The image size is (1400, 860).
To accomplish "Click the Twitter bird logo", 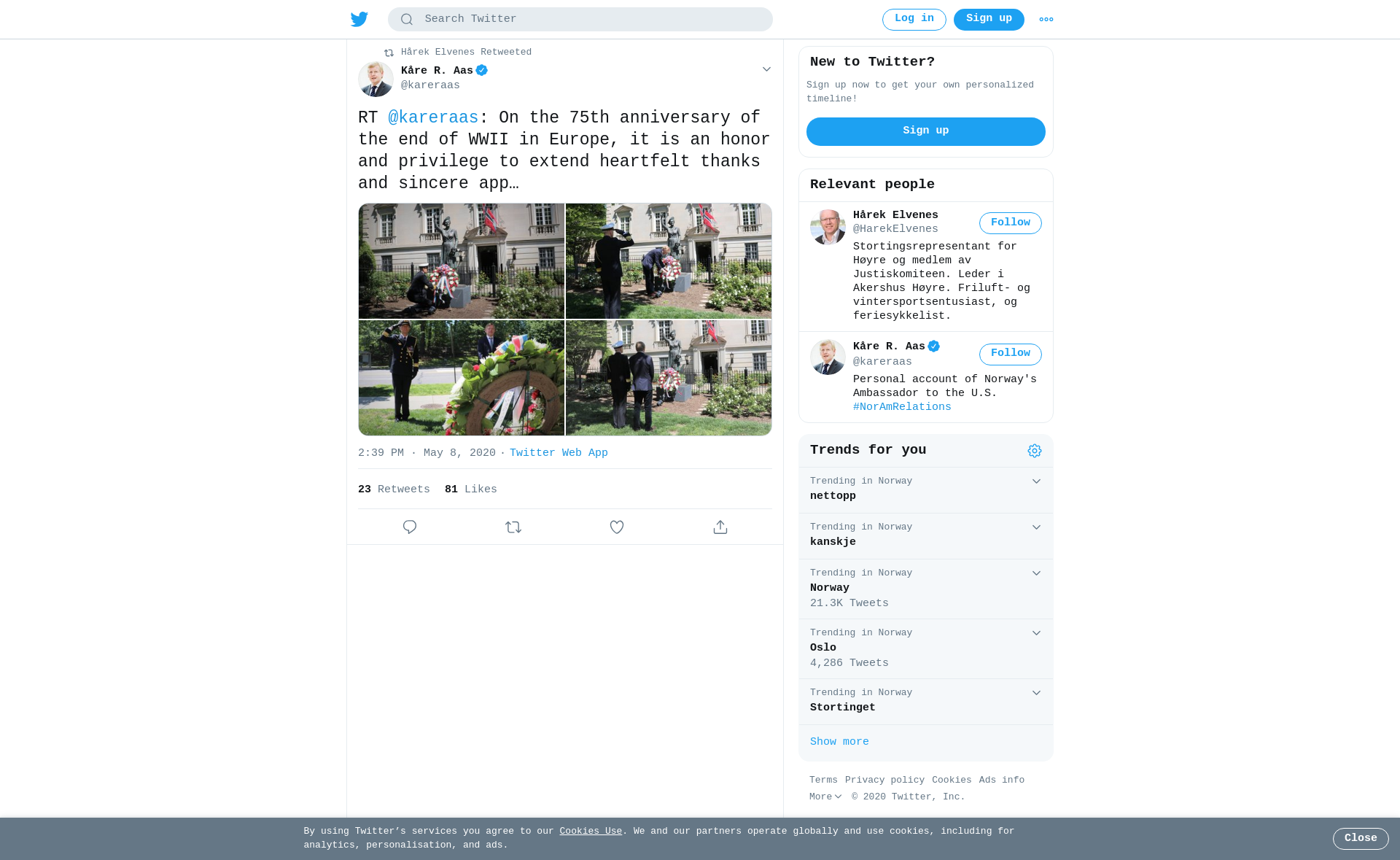I will [359, 19].
